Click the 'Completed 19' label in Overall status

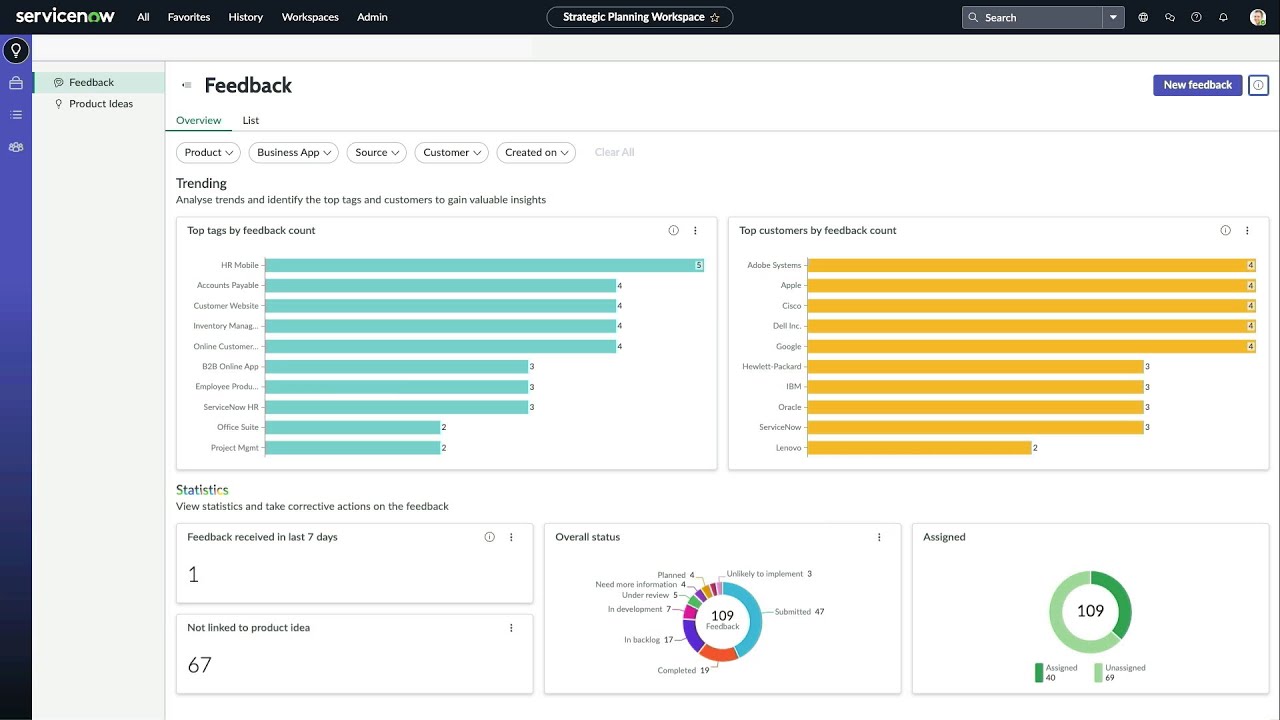pos(683,670)
